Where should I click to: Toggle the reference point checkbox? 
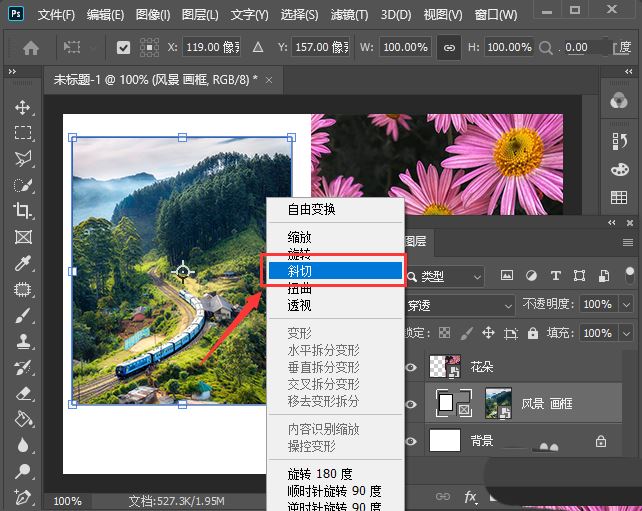point(123,47)
